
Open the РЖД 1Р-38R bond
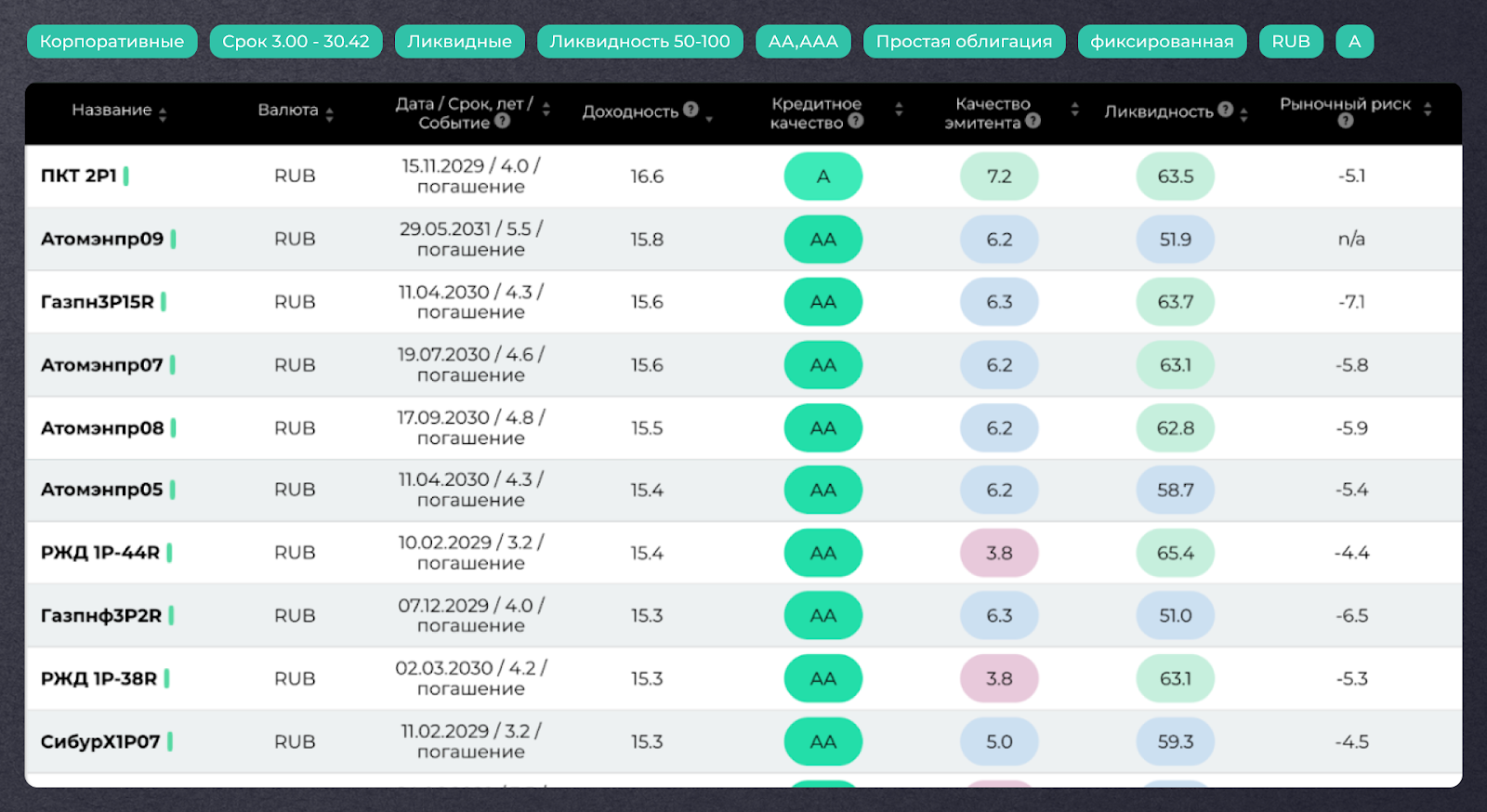tap(99, 679)
